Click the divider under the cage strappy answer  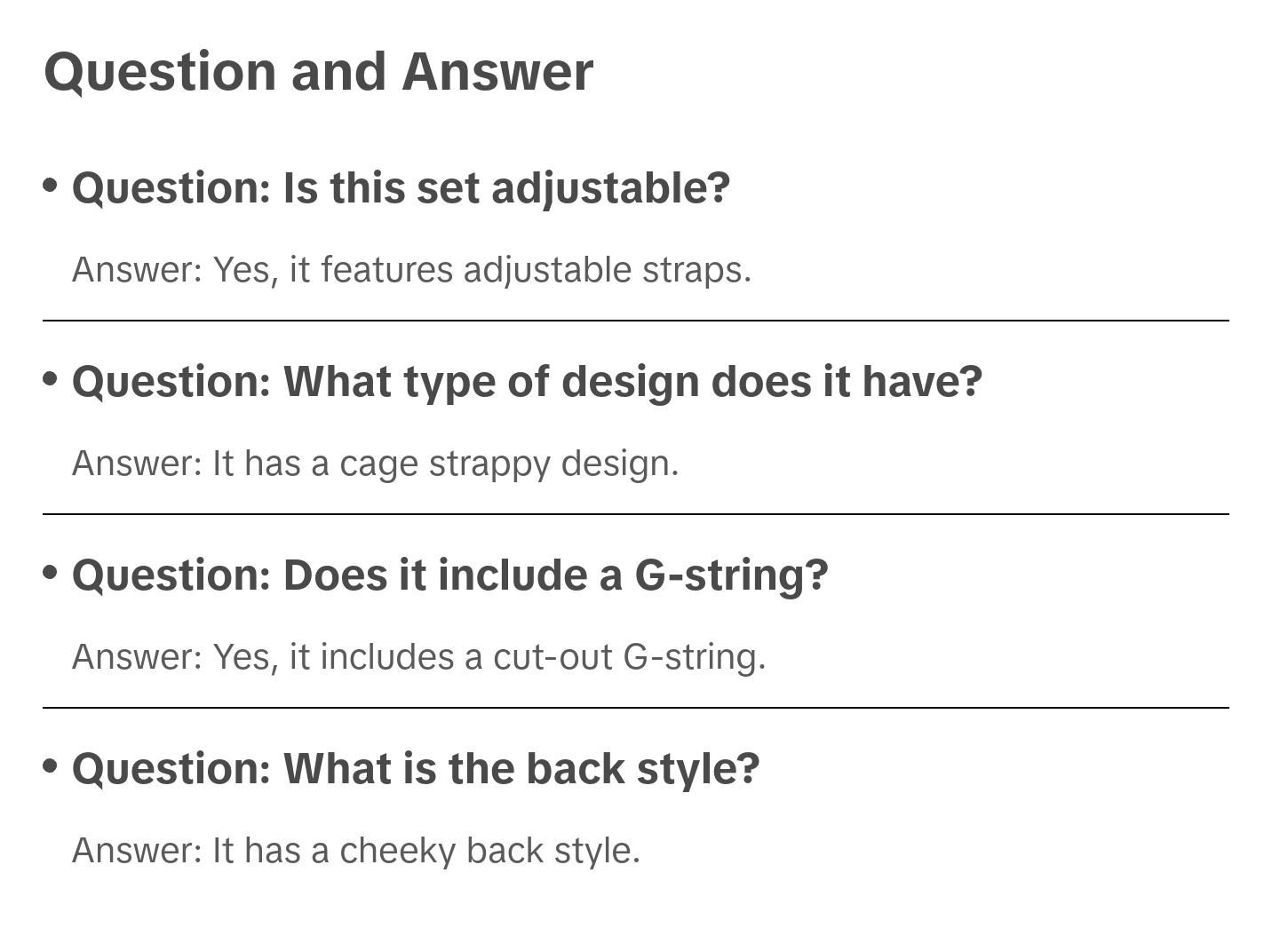[635, 514]
